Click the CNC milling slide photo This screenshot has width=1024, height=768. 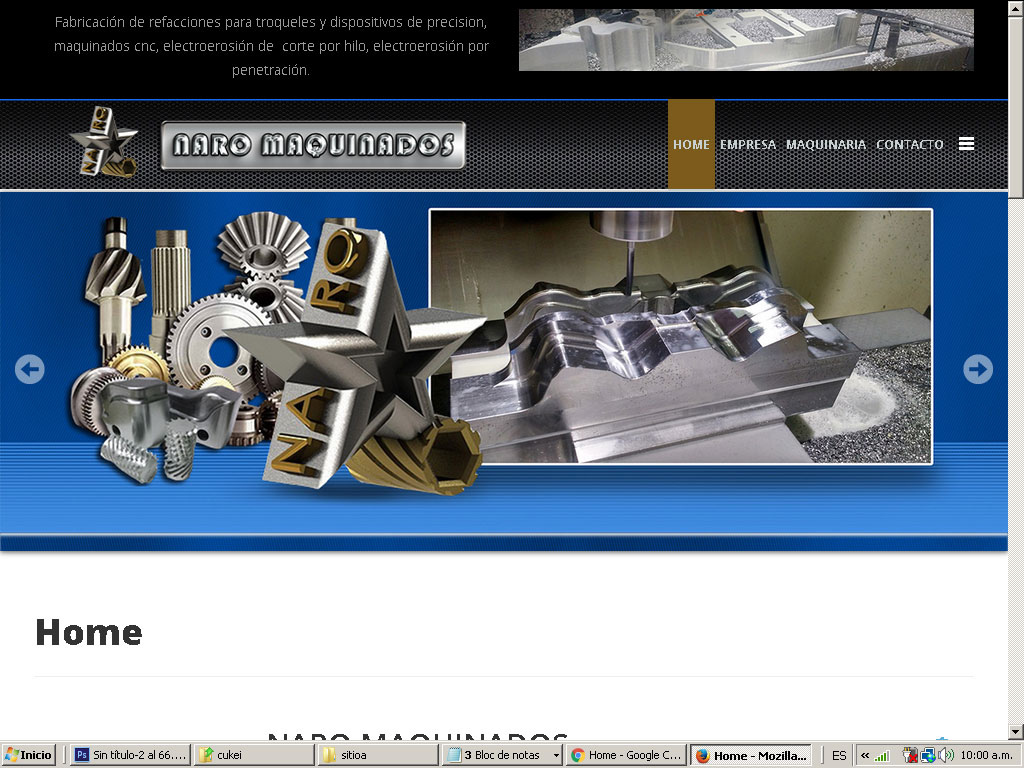(680, 336)
